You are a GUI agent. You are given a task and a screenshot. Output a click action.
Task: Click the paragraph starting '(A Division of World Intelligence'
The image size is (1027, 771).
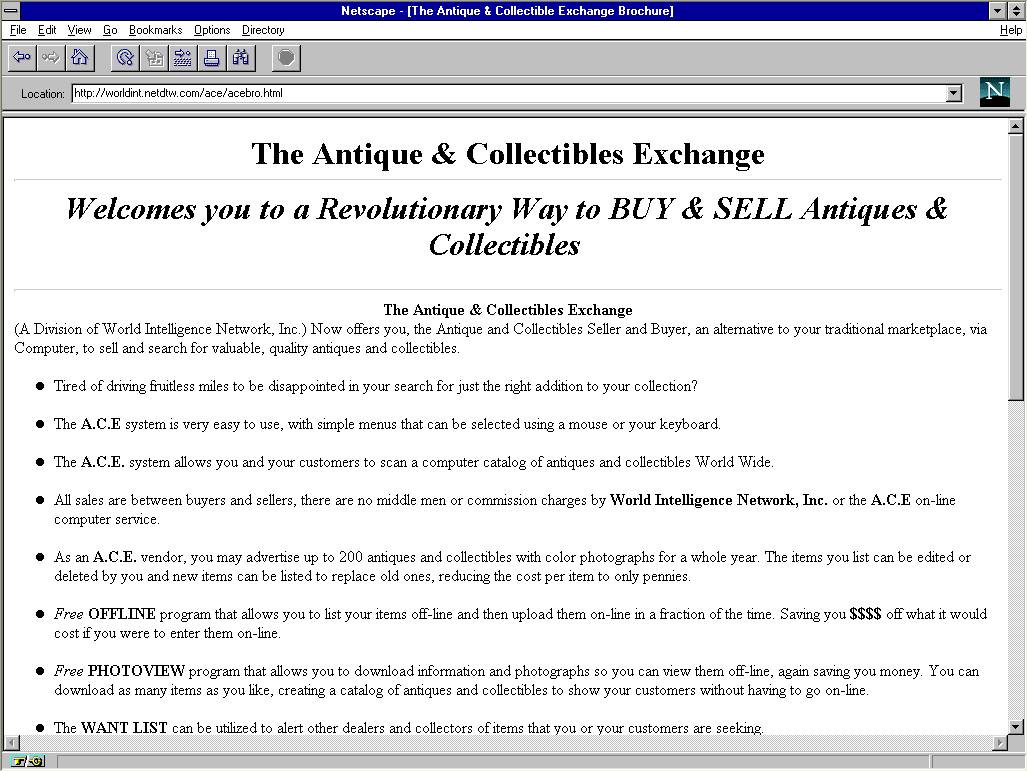click(500, 339)
